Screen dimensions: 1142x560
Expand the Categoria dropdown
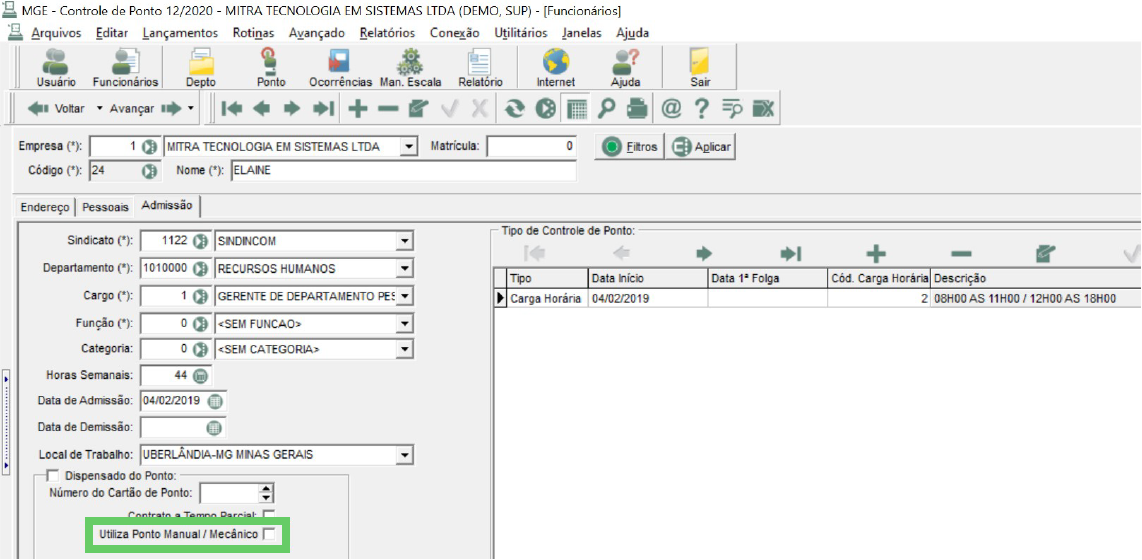click(x=406, y=350)
